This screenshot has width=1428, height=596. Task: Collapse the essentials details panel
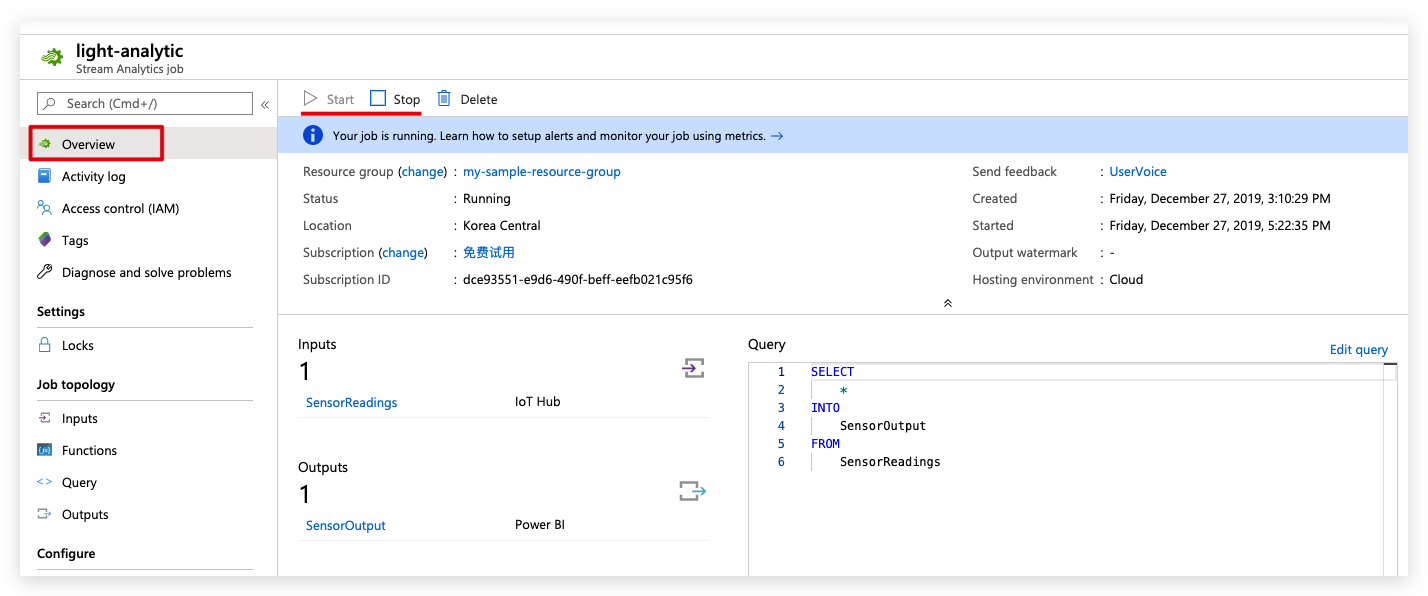(947, 303)
